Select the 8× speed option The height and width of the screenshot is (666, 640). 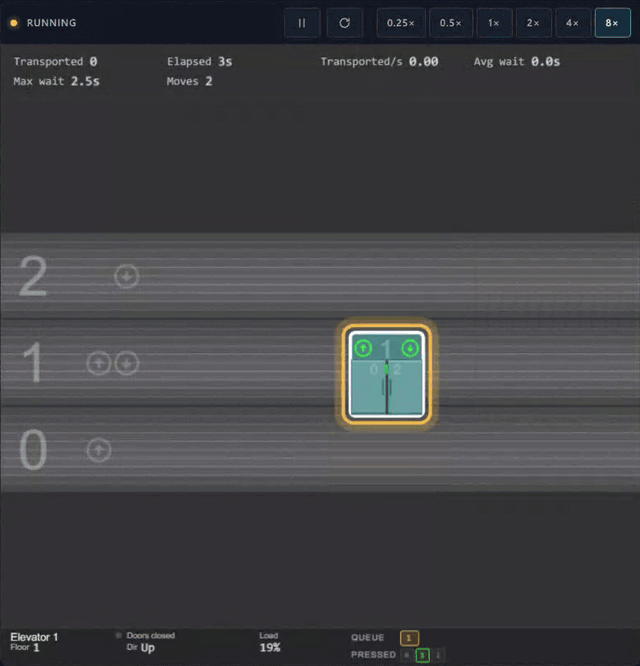[x=612, y=23]
